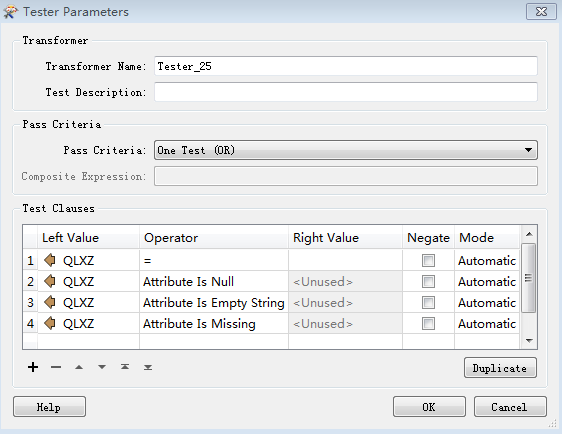
Task: Add a new test clause with plus icon
Action: click(33, 367)
